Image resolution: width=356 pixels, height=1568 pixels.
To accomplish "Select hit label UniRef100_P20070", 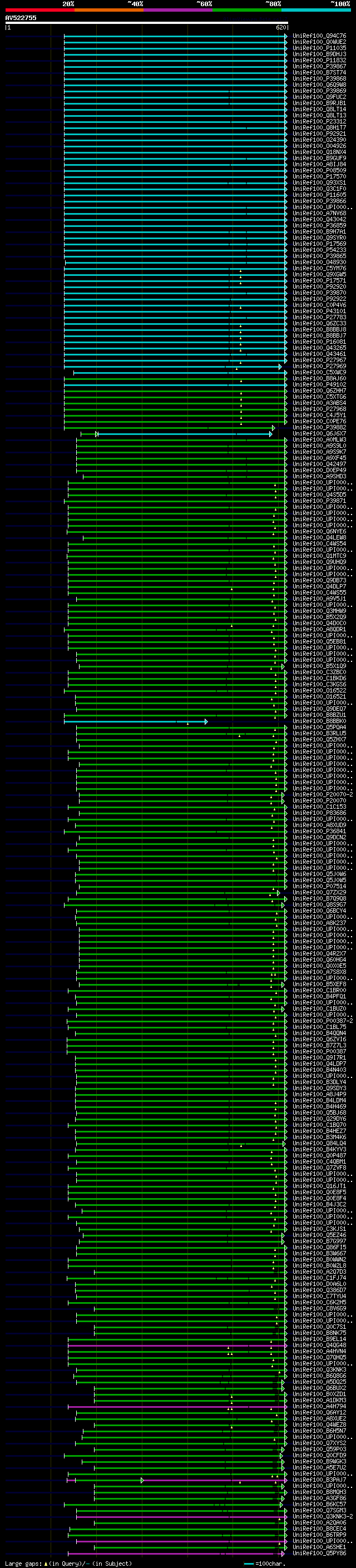I will (319, 800).
